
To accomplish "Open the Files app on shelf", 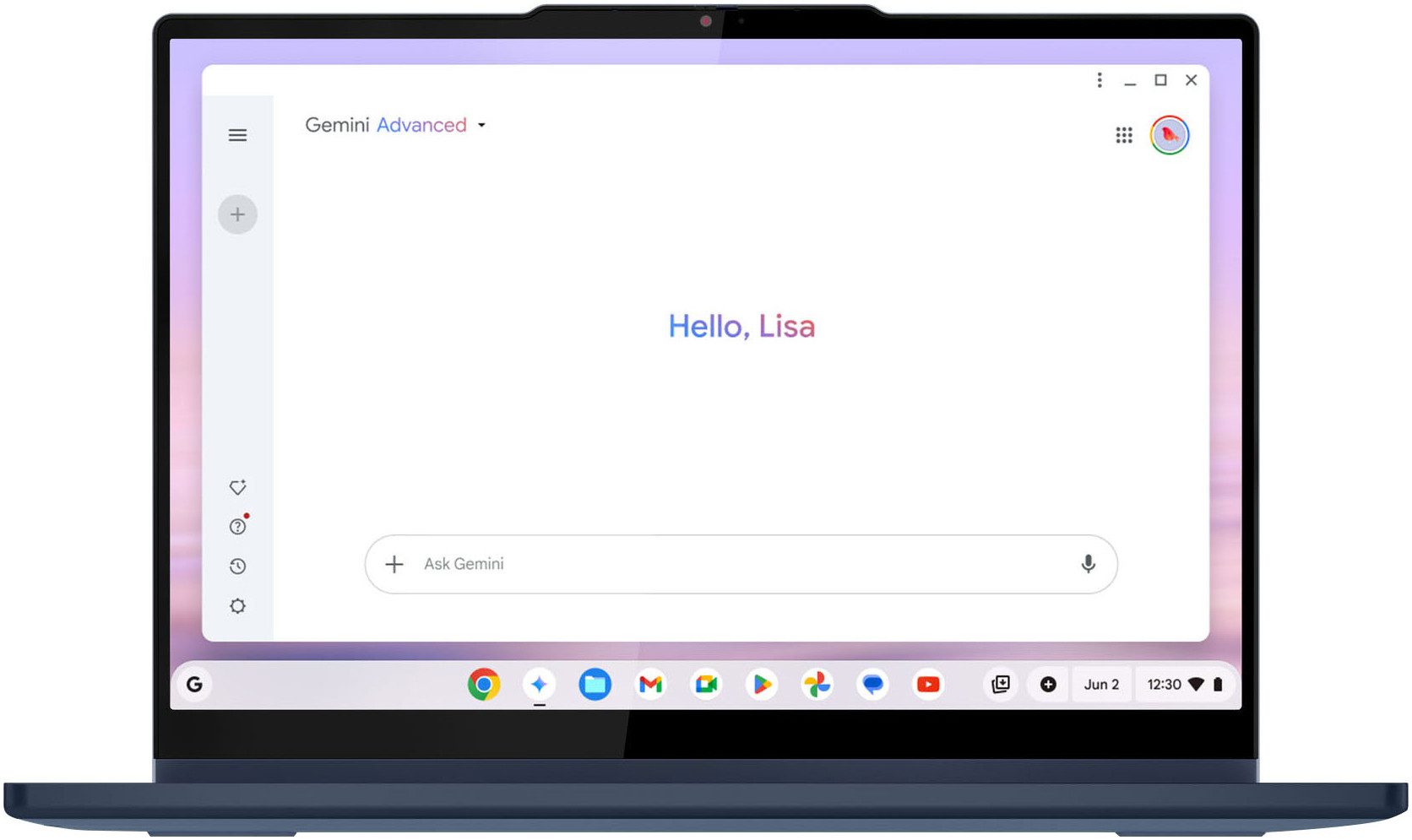I will 595,685.
